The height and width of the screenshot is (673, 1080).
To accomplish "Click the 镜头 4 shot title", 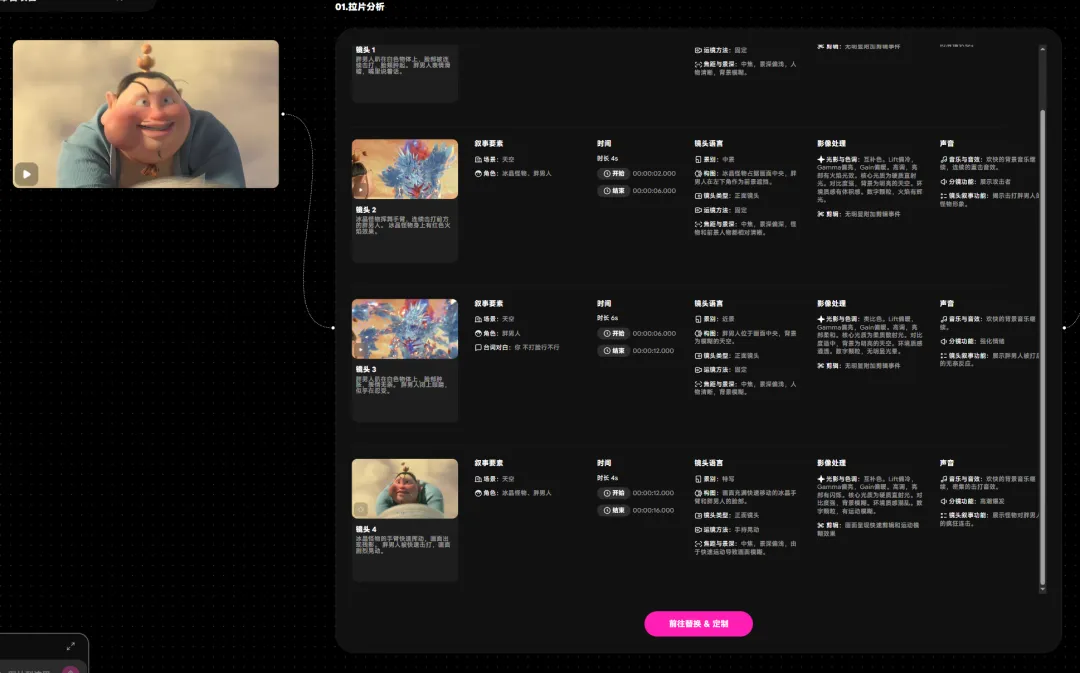I will tap(366, 529).
